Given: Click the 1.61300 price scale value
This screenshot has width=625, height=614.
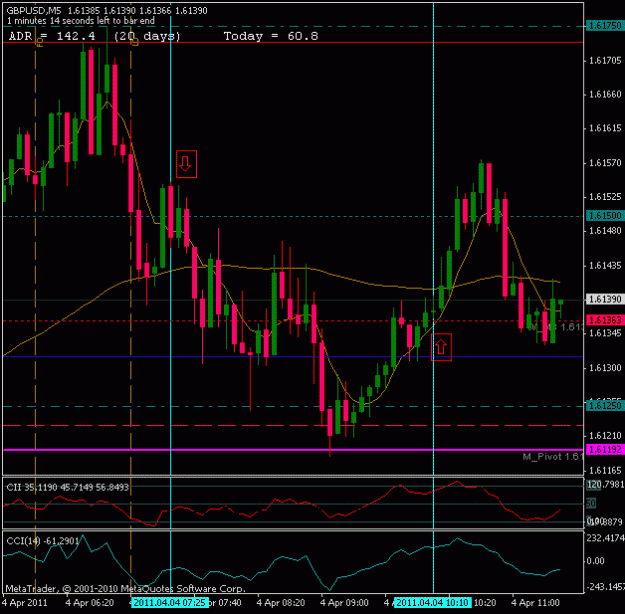Looking at the screenshot, I should click(605, 368).
